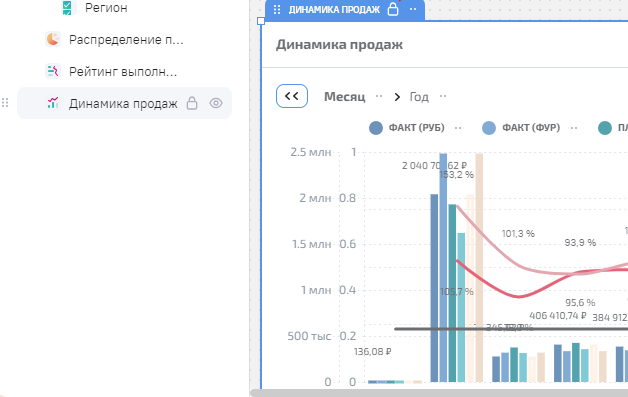This screenshot has width=628, height=397.
Task: Toggle lock on the Динамика продаж list item
Action: point(192,103)
